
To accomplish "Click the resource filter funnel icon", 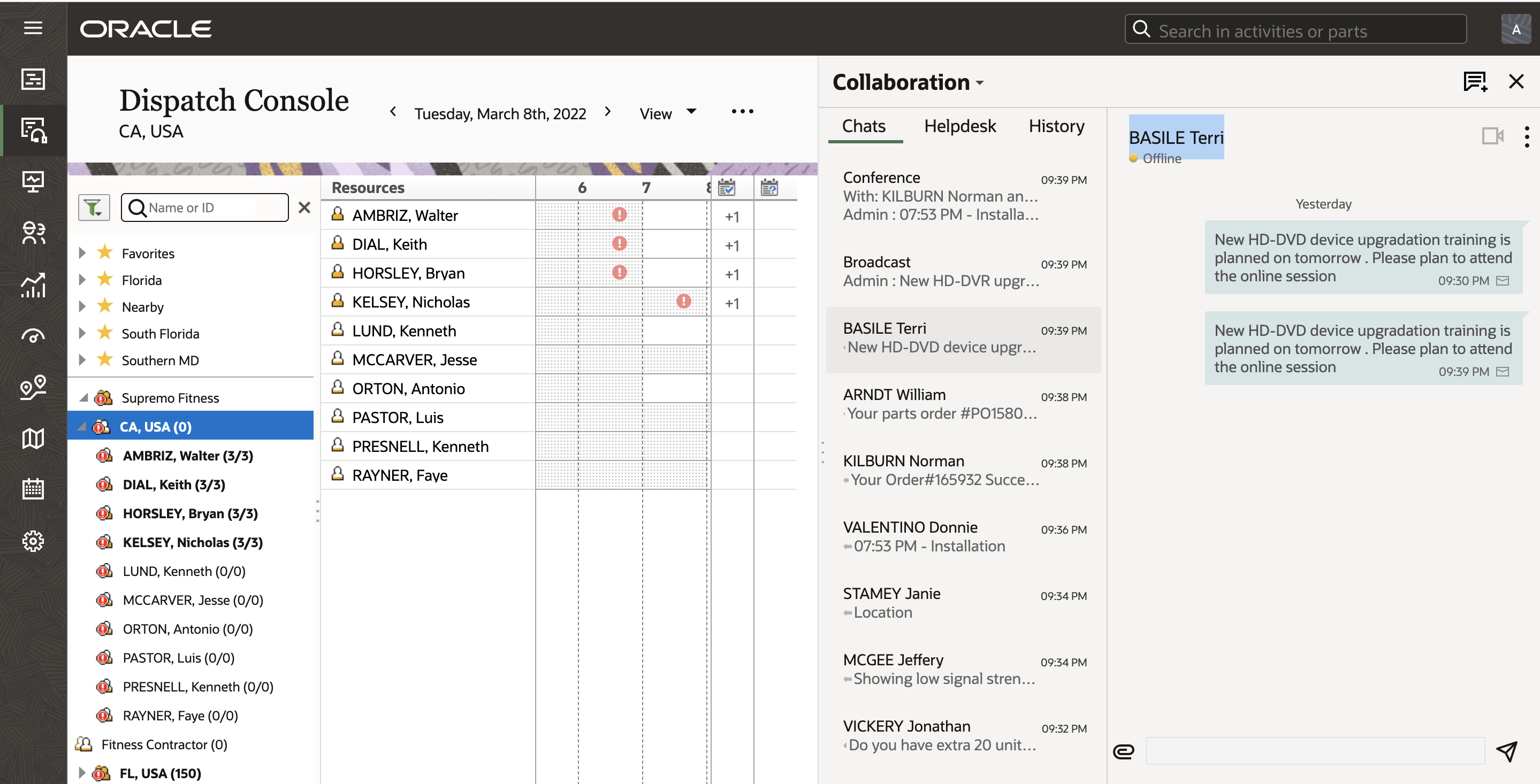I will coord(94,207).
